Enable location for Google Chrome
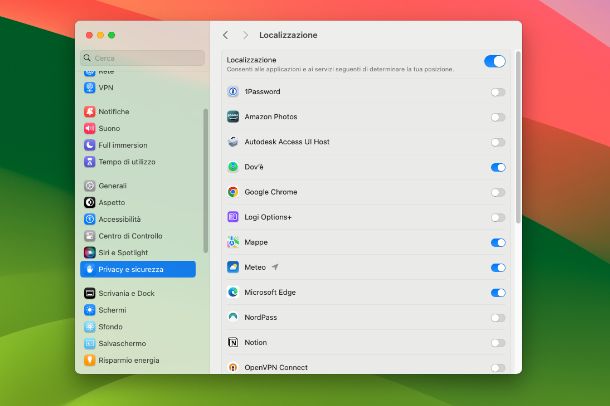The image size is (610, 406). pos(498,192)
